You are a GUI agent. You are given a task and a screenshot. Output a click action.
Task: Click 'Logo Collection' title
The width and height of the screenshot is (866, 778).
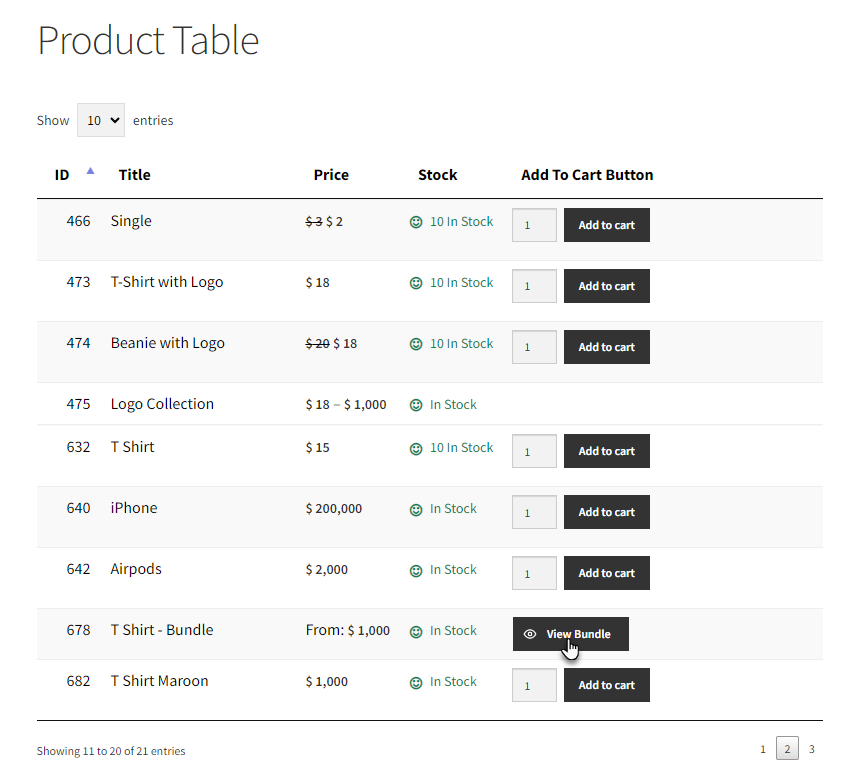tap(162, 404)
